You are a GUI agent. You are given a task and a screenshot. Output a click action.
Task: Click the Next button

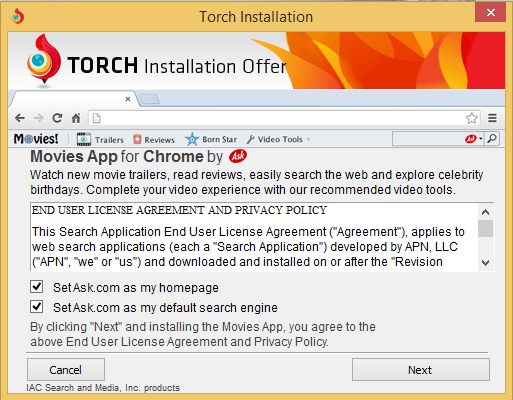[421, 370]
